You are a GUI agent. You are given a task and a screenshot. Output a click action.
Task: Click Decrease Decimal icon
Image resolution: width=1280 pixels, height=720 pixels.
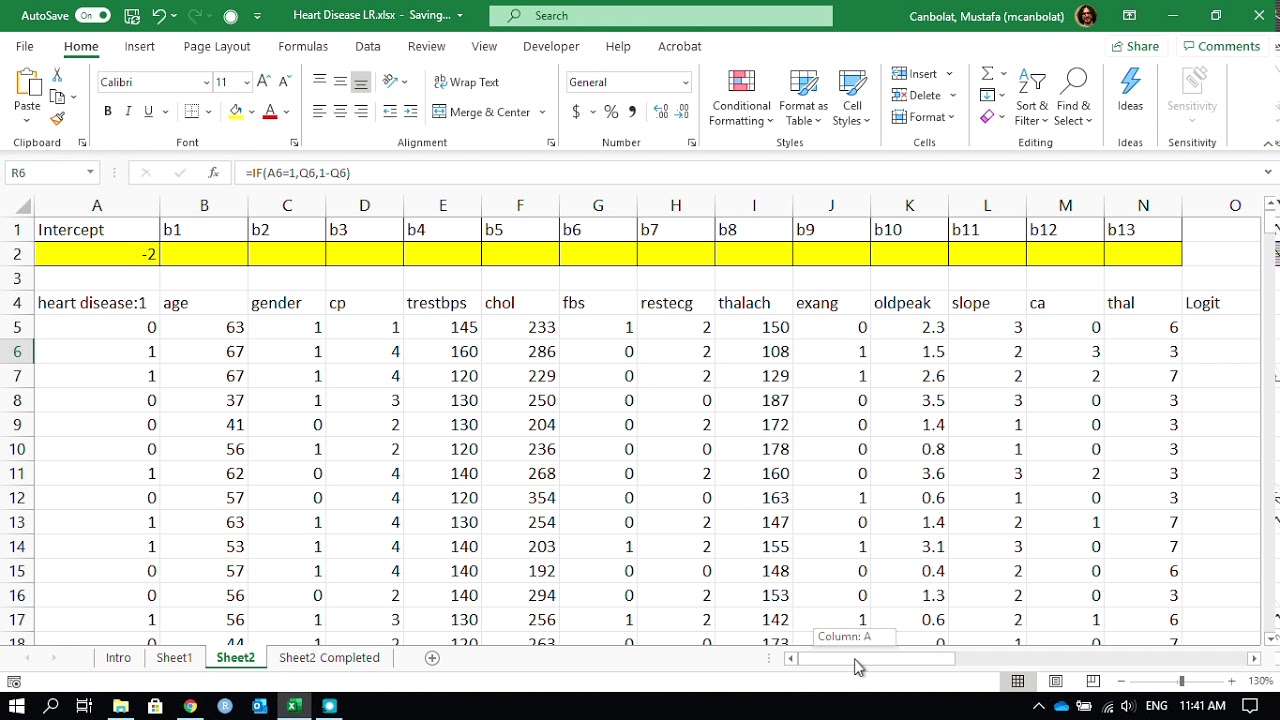tap(683, 112)
